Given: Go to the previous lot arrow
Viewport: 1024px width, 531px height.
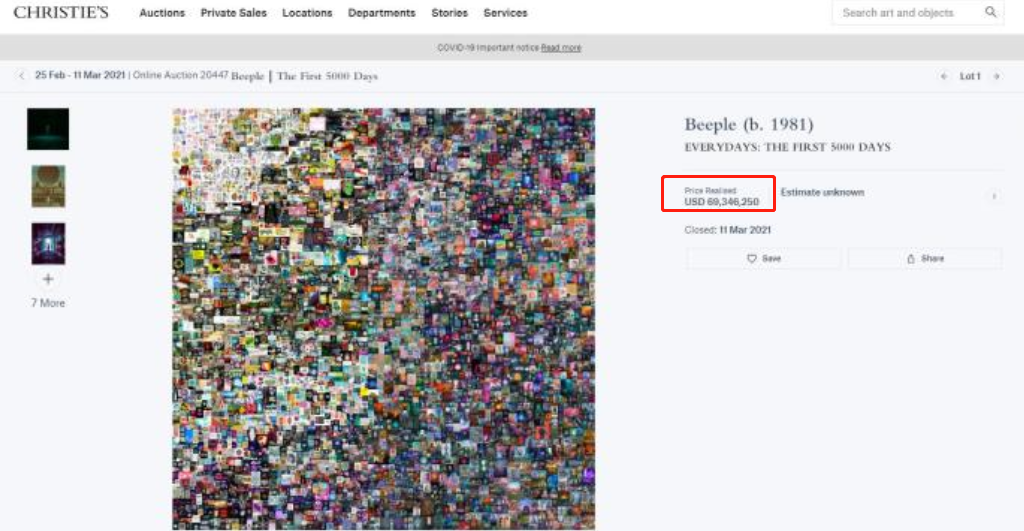Looking at the screenshot, I should click(944, 76).
